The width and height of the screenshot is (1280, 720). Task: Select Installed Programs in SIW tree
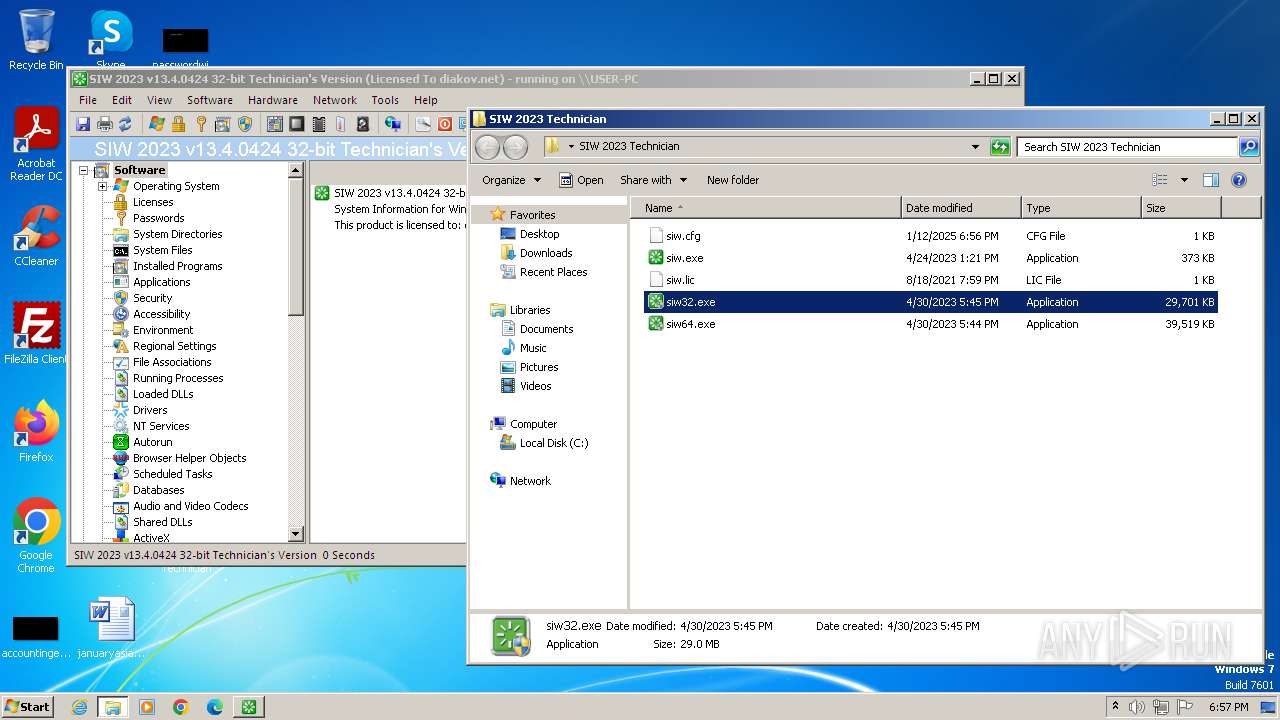pos(177,266)
